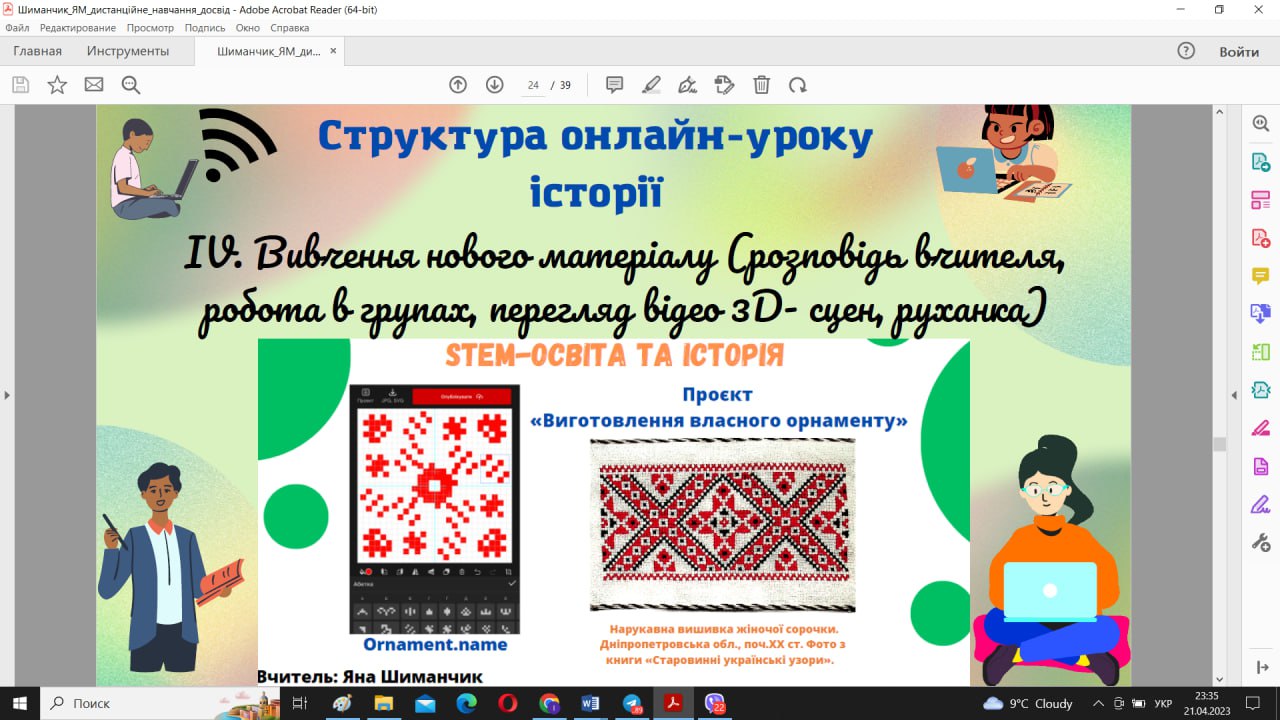
Task: Add a comment note icon
Action: point(615,85)
